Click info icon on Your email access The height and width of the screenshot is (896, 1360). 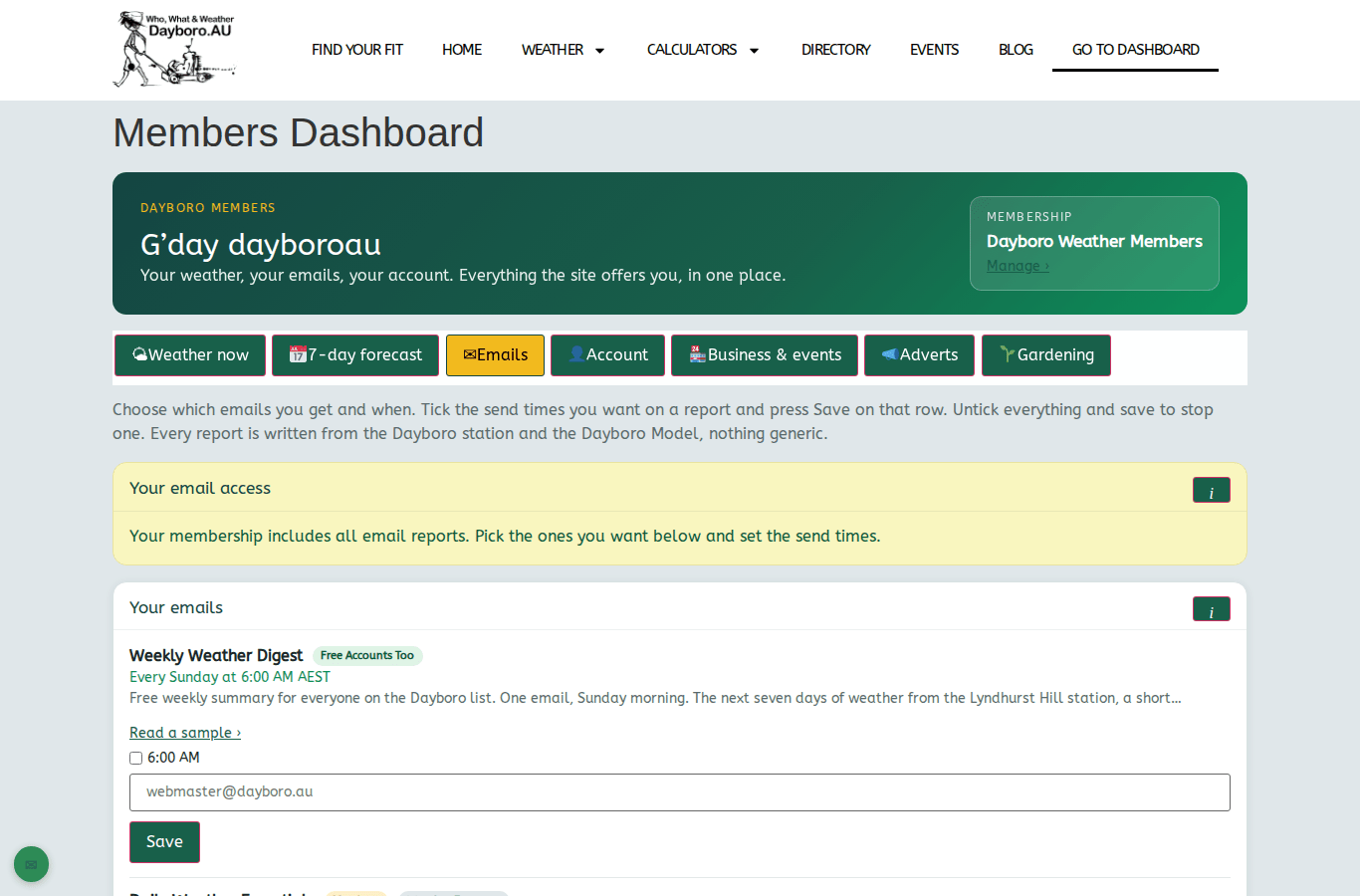[x=1211, y=490]
